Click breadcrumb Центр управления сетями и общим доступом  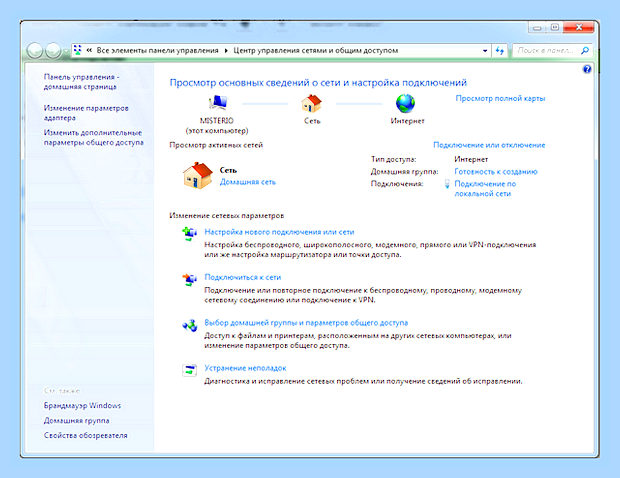click(316, 51)
